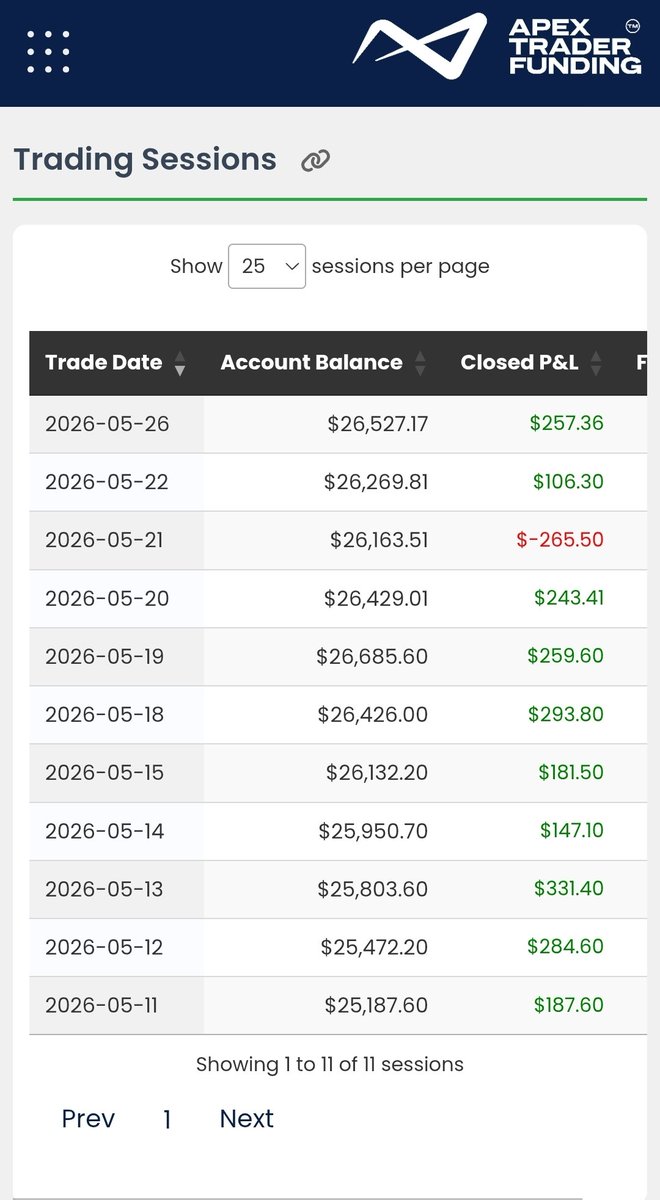660x1200 pixels.
Task: Click the $26,685.60 account balance cell
Action: click(x=372, y=656)
